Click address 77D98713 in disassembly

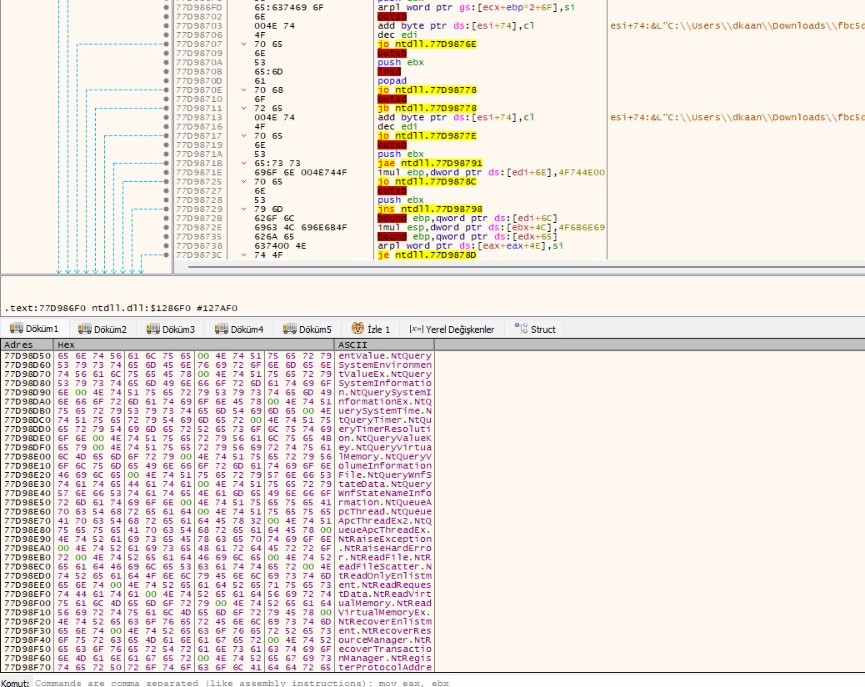199,118
